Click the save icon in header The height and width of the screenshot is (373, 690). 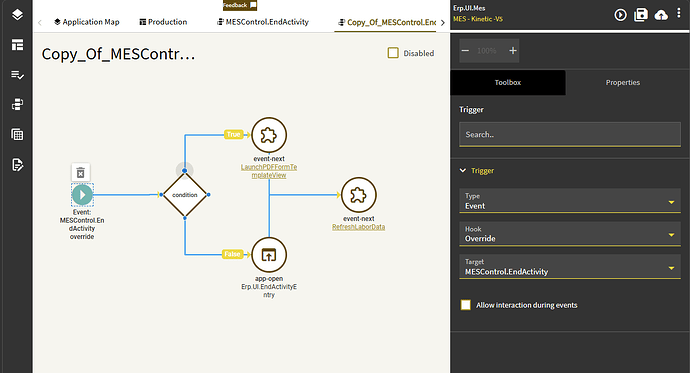641,15
